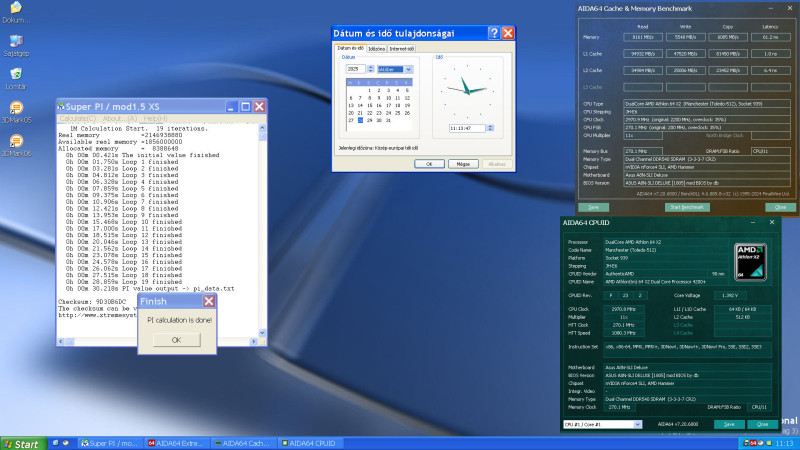Click Memory Read value 8161 MB/s
Screen dimensions: 800x450
pyautogui.click(x=643, y=37)
